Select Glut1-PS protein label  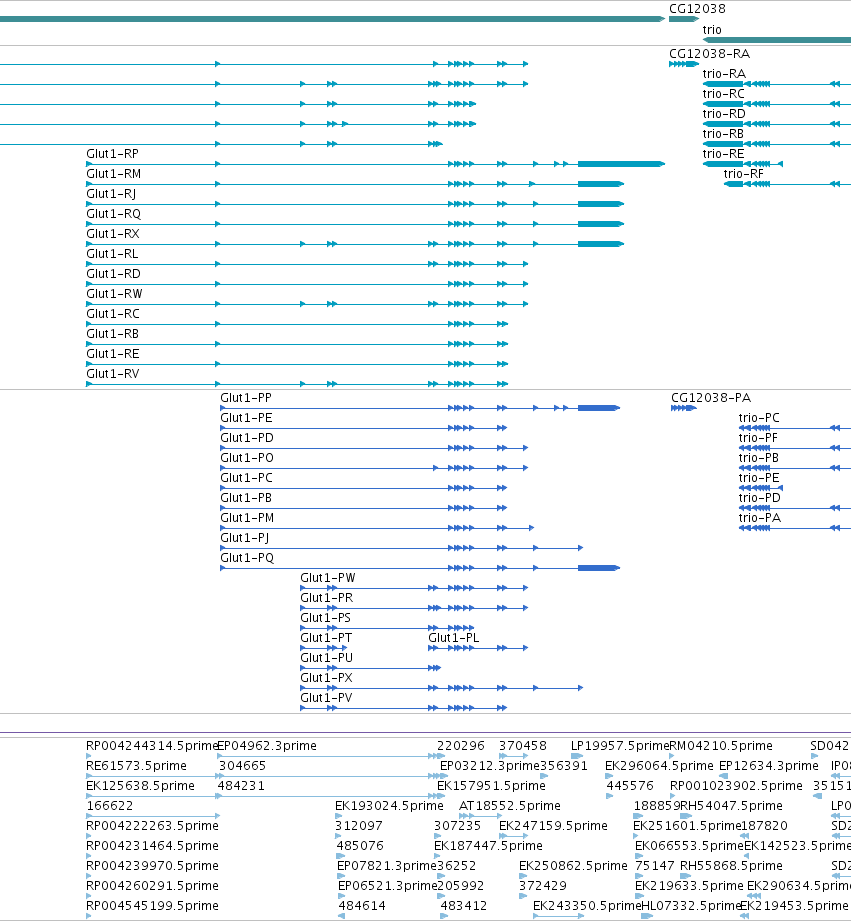coord(325,617)
